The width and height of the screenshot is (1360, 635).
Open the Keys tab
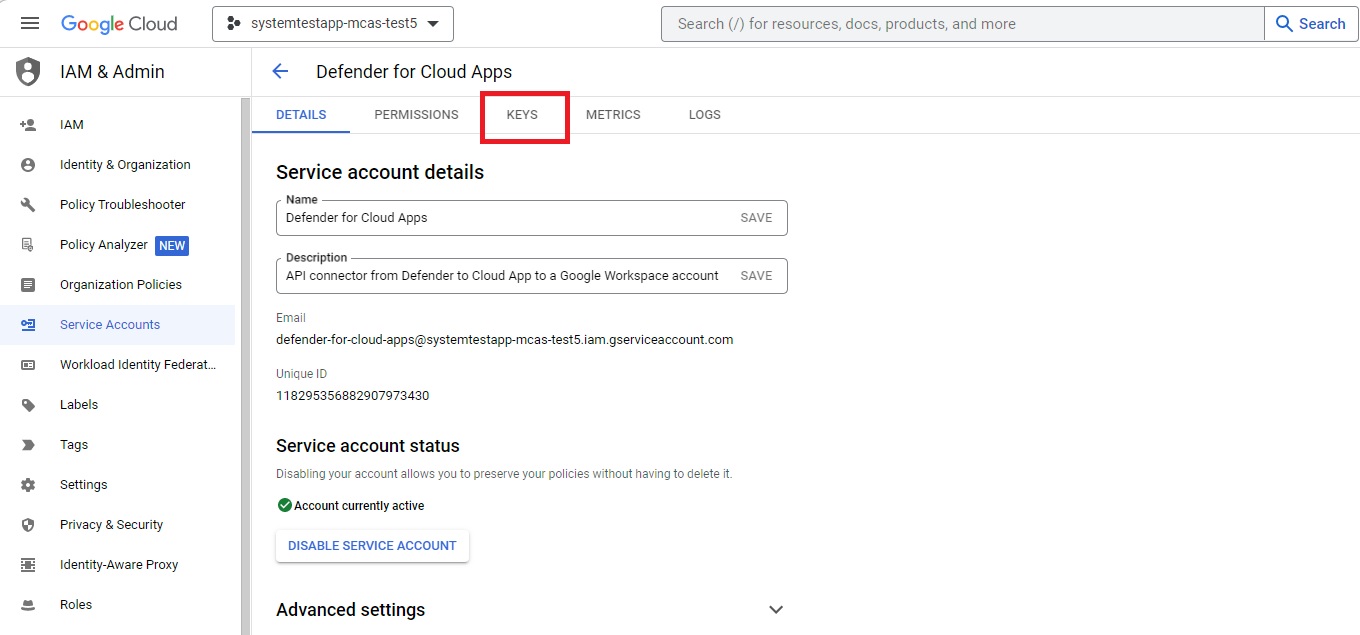point(522,115)
